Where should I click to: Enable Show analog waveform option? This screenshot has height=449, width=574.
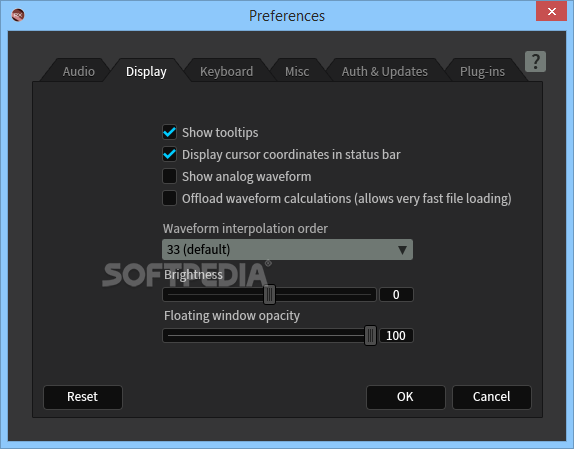coord(169,176)
